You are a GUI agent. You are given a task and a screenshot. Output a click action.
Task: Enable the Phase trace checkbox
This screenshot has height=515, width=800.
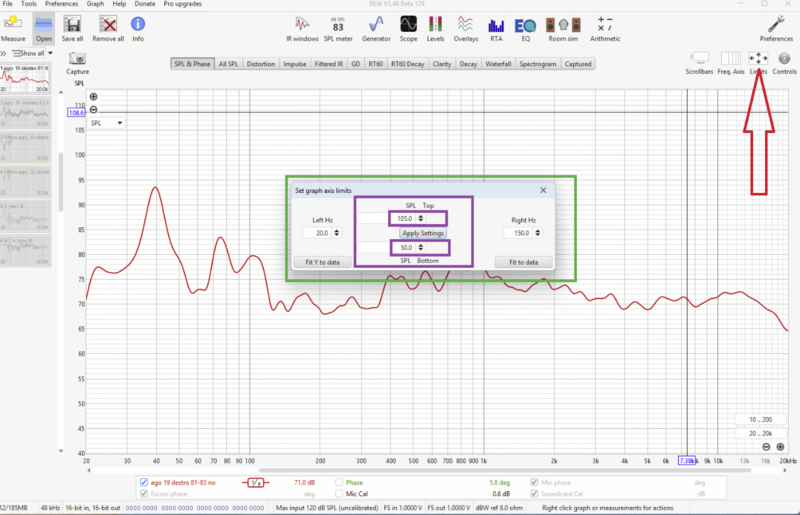coord(339,482)
